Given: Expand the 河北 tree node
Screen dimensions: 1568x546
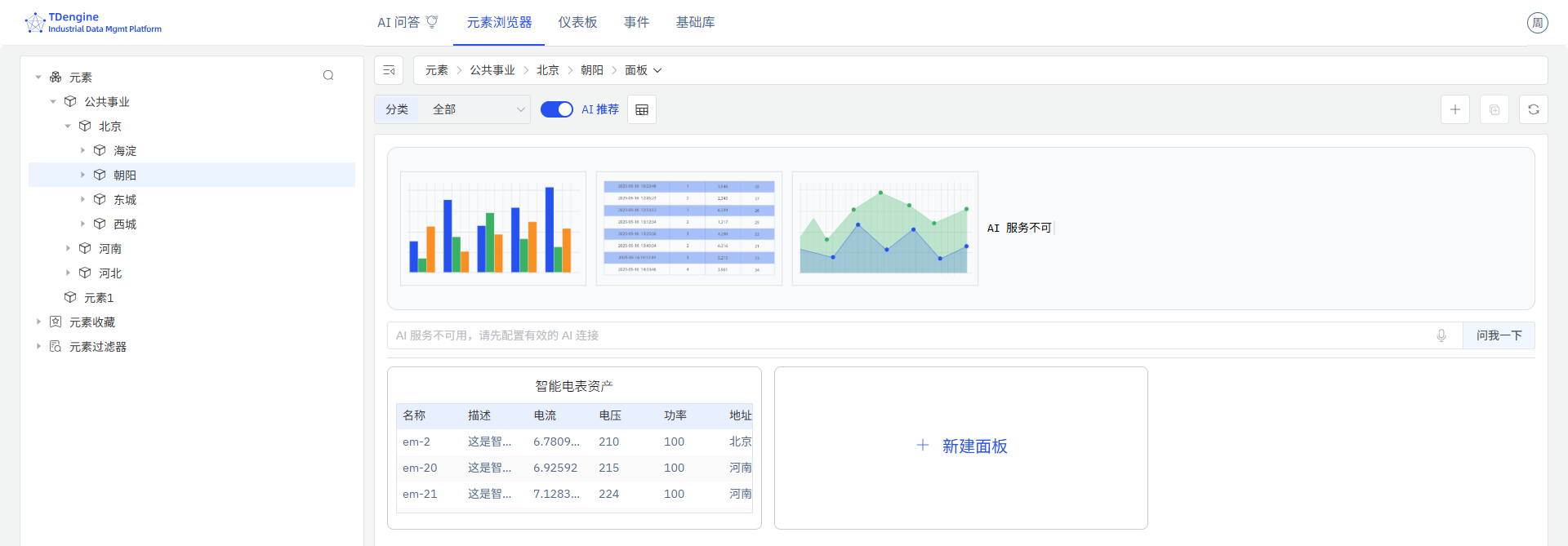Looking at the screenshot, I should tap(68, 273).
